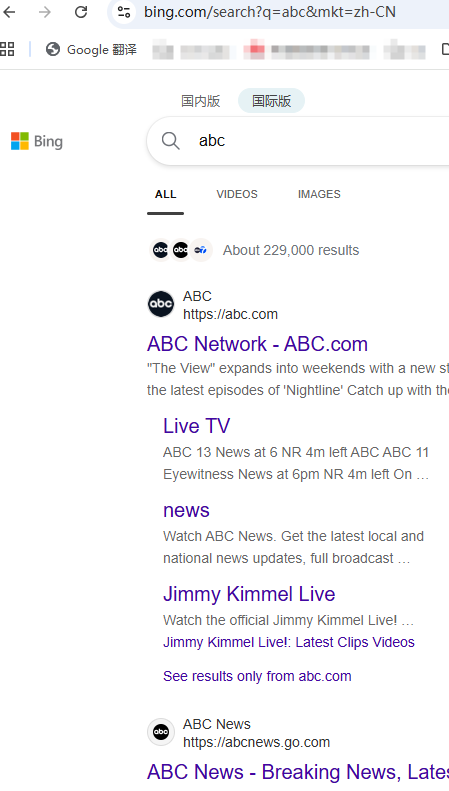This screenshot has height=791, width=449.
Task: Click the Watch ABC News description snippet
Action: (x=293, y=547)
